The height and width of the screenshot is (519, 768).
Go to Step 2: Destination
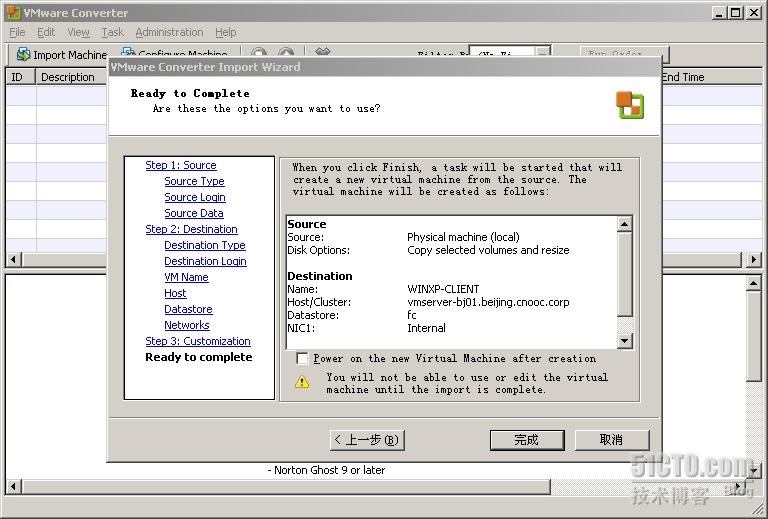[x=192, y=229]
